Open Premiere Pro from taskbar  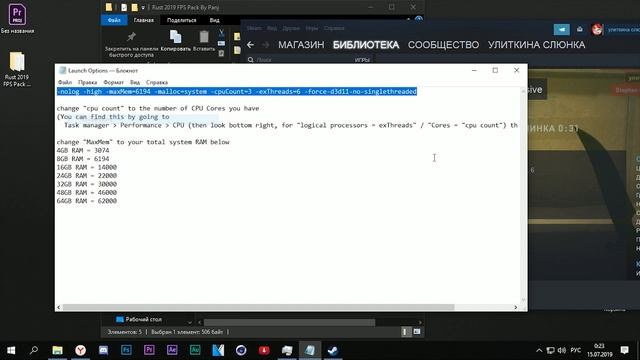(x=149, y=350)
